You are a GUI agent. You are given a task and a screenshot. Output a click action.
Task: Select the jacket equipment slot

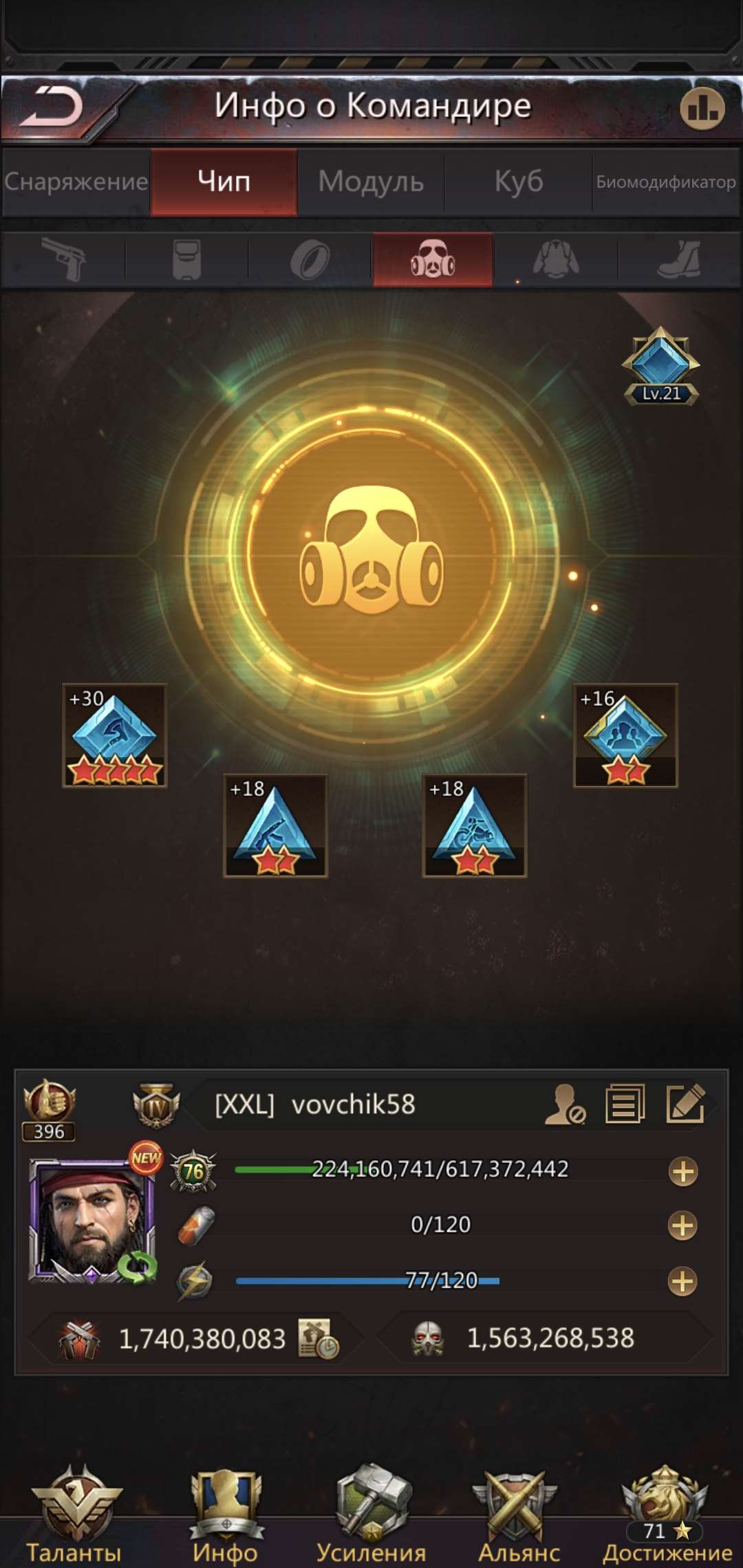pyautogui.click(x=555, y=260)
